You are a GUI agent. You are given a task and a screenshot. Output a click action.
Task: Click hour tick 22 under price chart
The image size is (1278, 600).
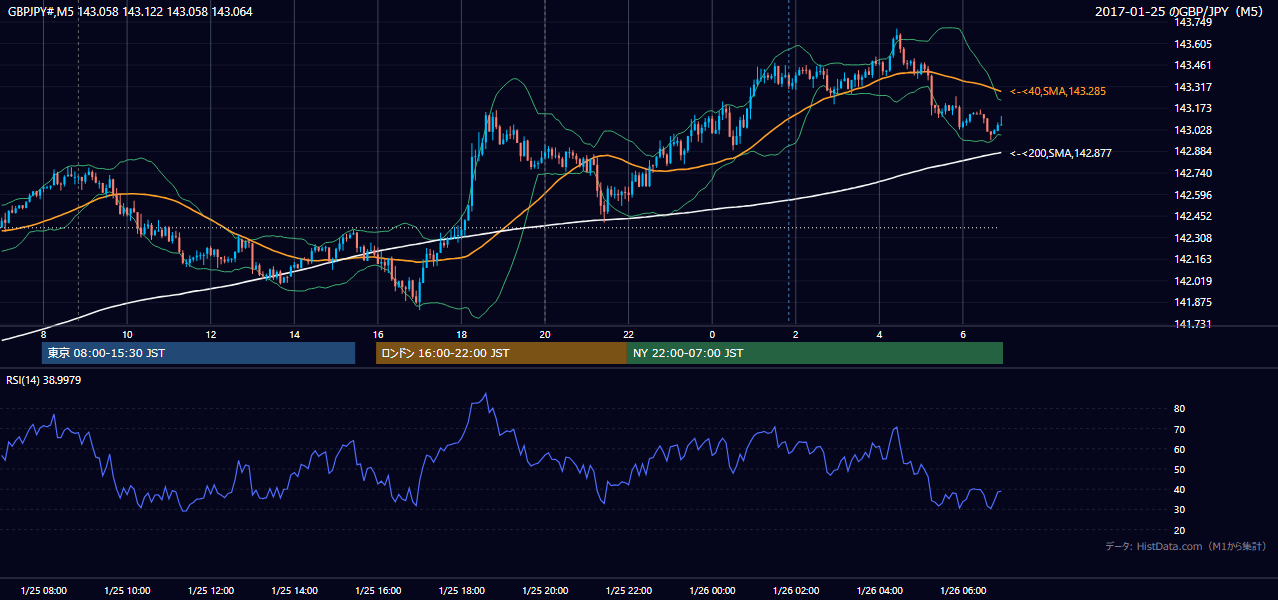(628, 334)
